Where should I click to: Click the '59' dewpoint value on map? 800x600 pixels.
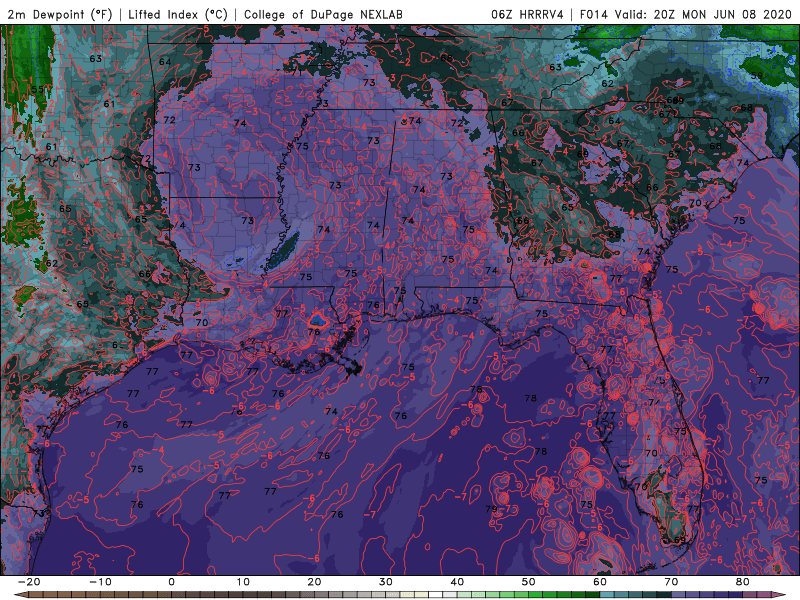pyautogui.click(x=757, y=76)
